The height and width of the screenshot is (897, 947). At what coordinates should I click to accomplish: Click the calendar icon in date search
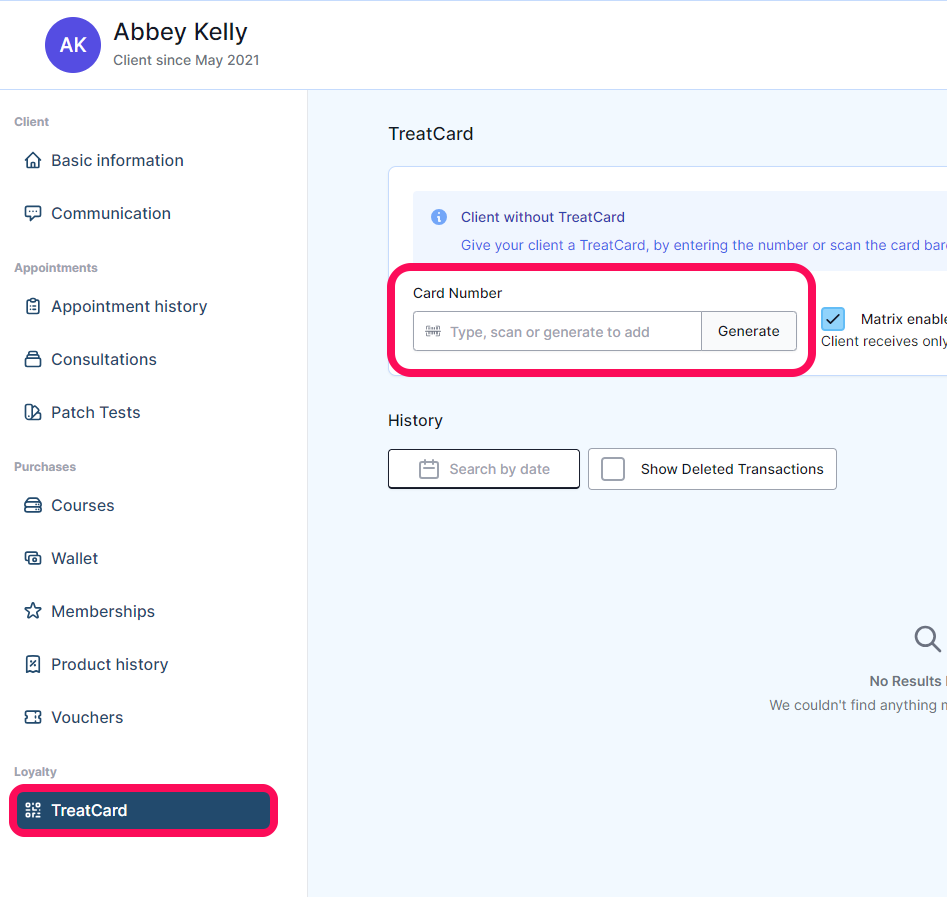click(x=429, y=469)
